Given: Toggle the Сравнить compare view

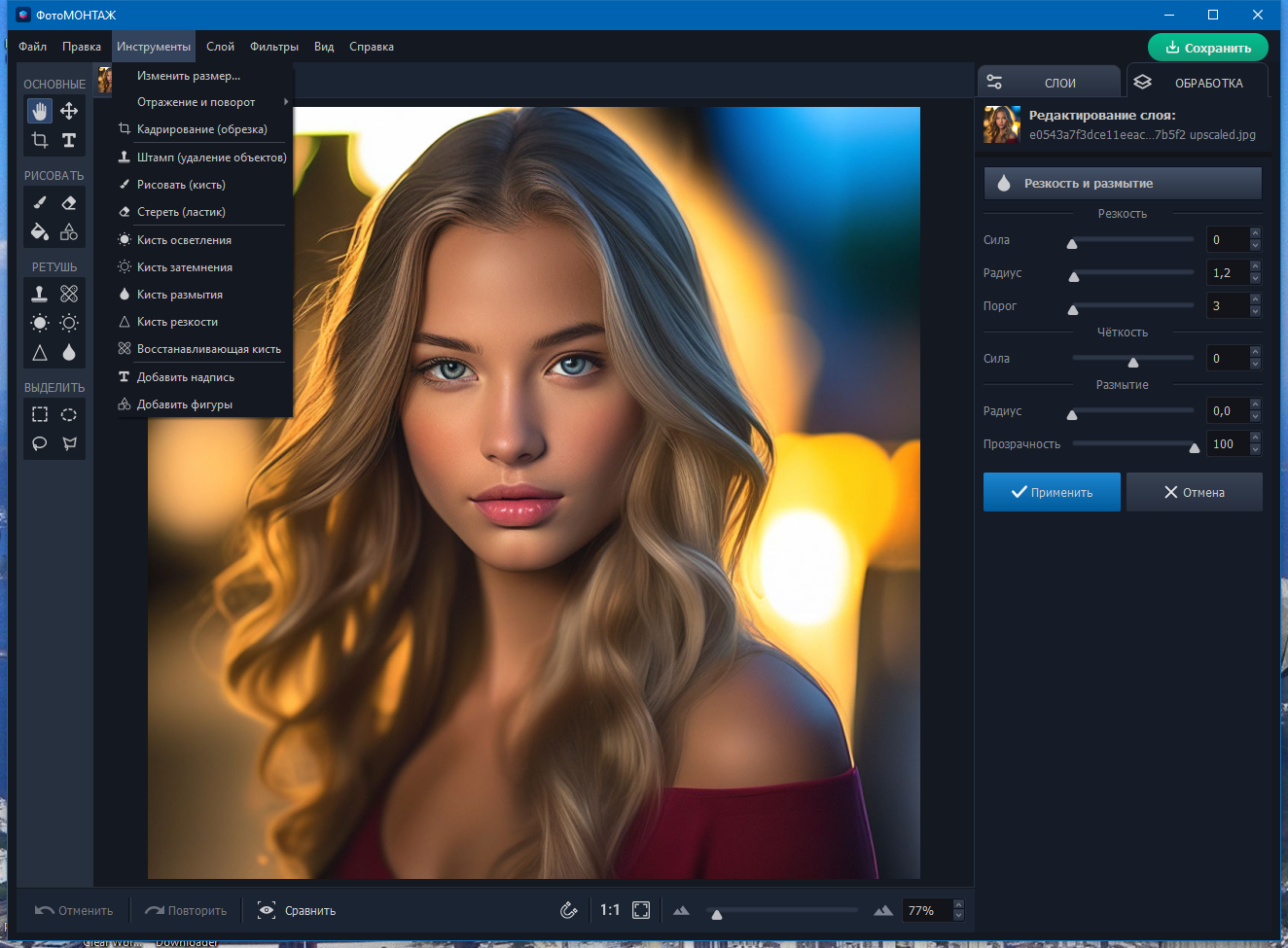Looking at the screenshot, I should (297, 910).
